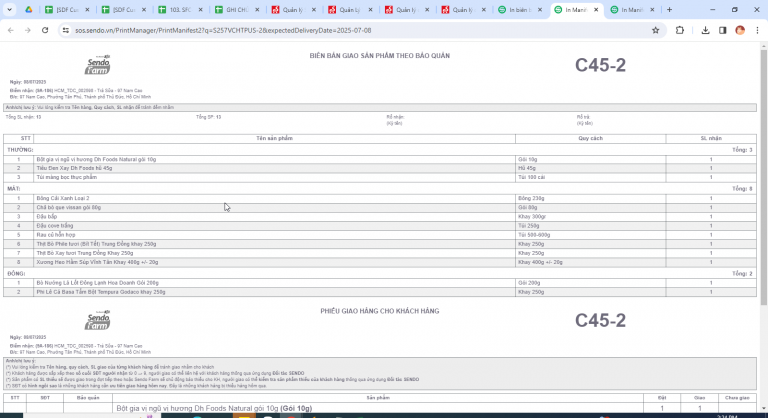Select row Túi màng bọc thực phẩm
The image size is (768, 418).
380,177
